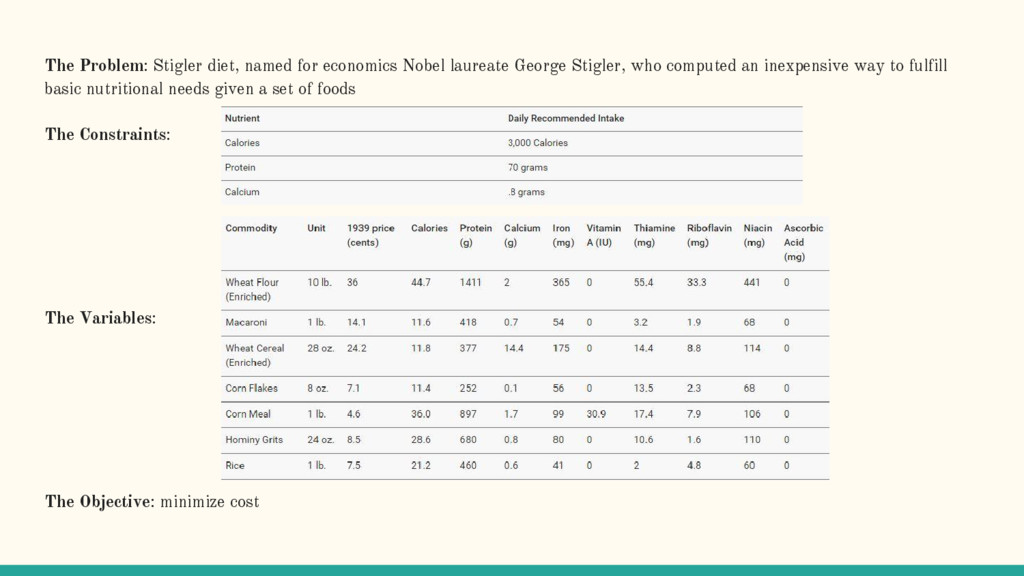Select the "Daily Recommended Intake" column header
The image size is (1024, 576).
(565, 118)
